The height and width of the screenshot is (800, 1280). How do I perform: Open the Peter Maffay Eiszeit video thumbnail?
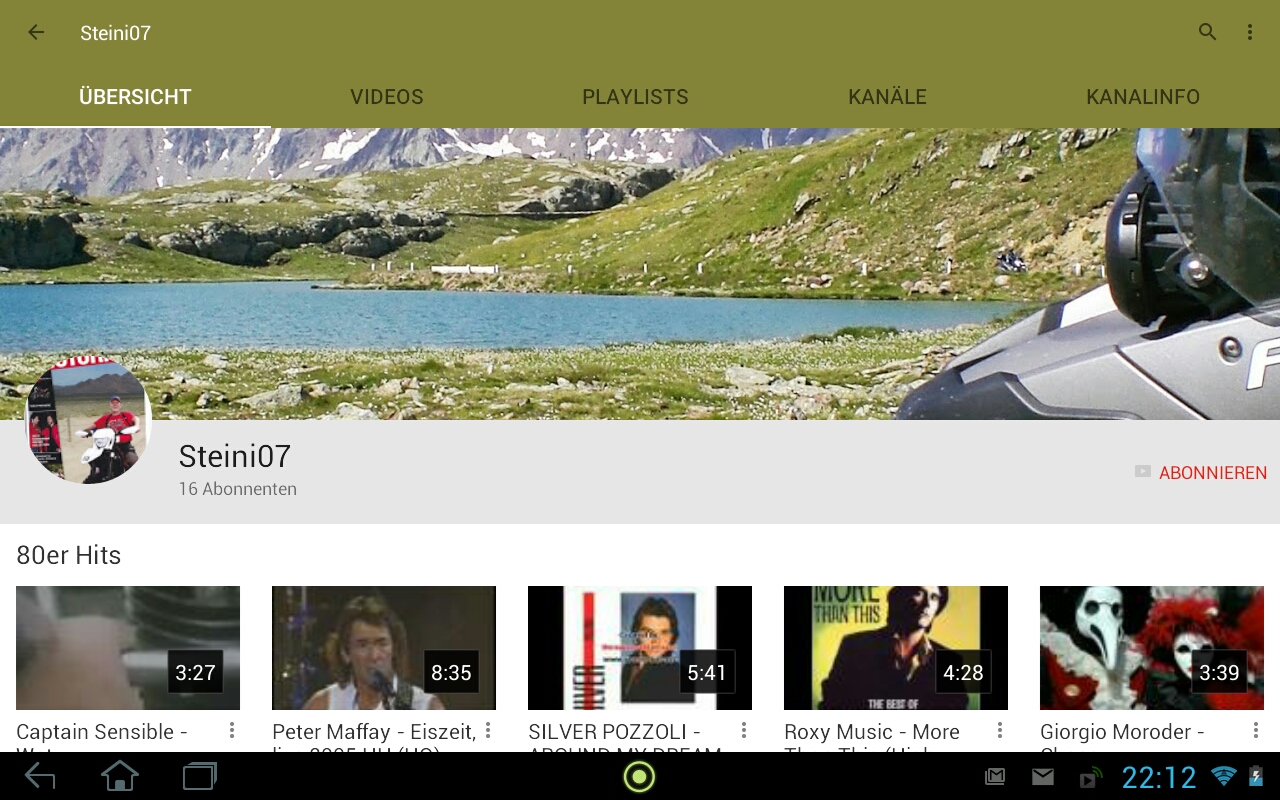point(384,648)
